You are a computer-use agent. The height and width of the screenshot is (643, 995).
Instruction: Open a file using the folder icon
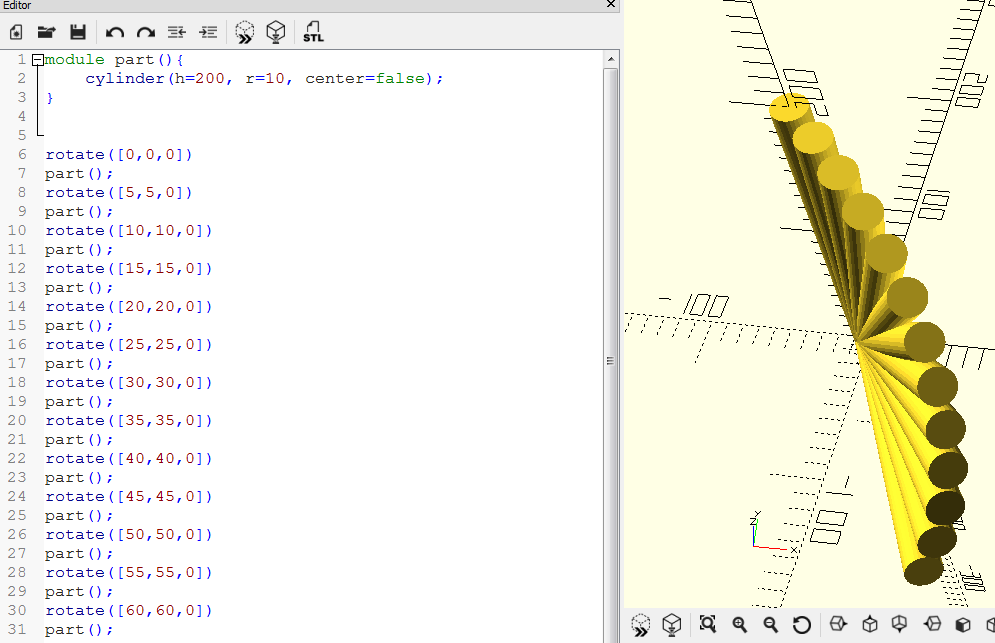tap(46, 33)
